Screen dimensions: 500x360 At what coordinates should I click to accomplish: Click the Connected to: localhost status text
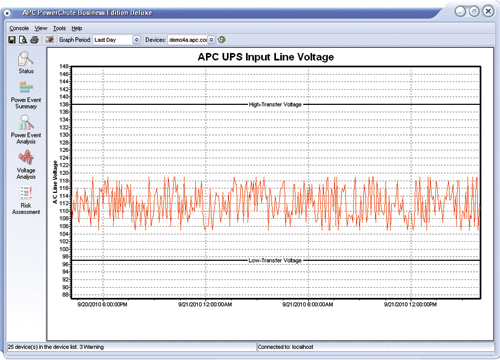(x=285, y=347)
